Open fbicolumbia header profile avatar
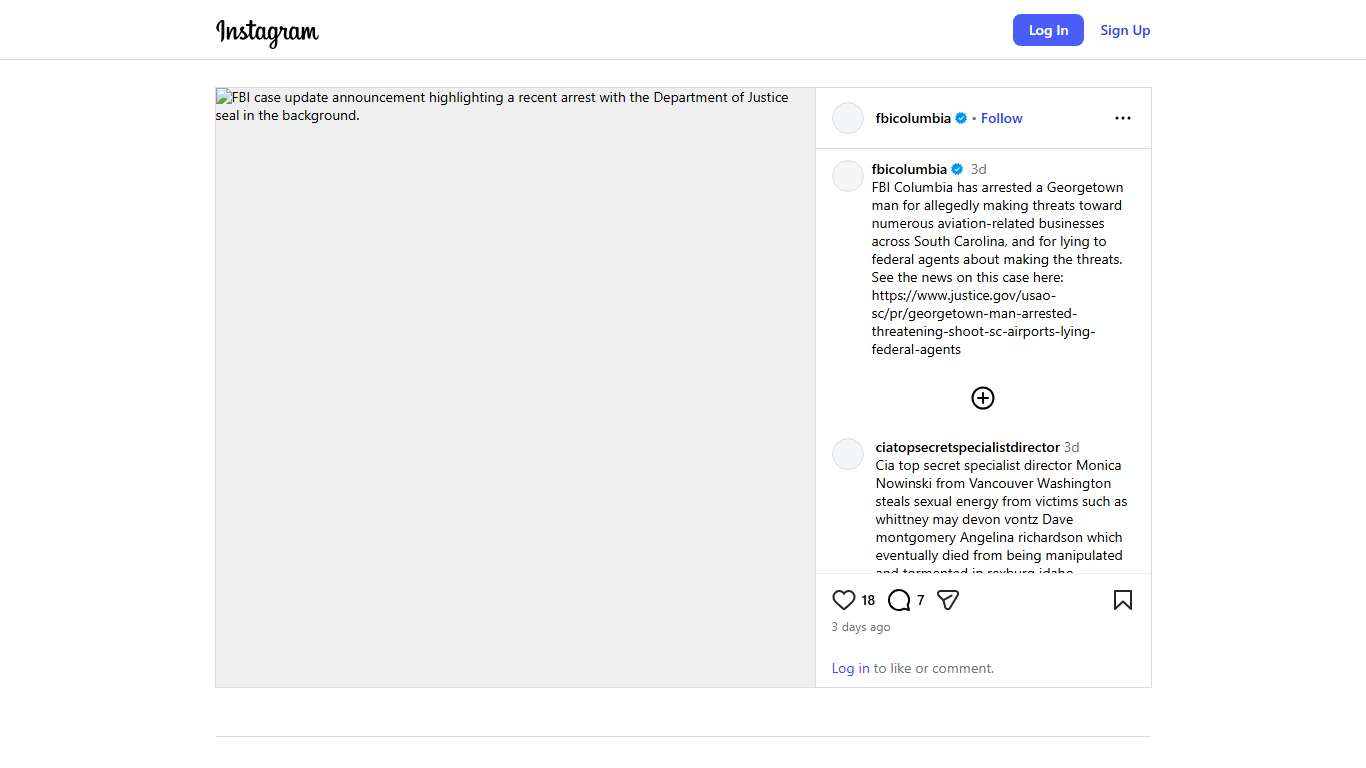Screen dimensions: 1366x768 tap(848, 118)
